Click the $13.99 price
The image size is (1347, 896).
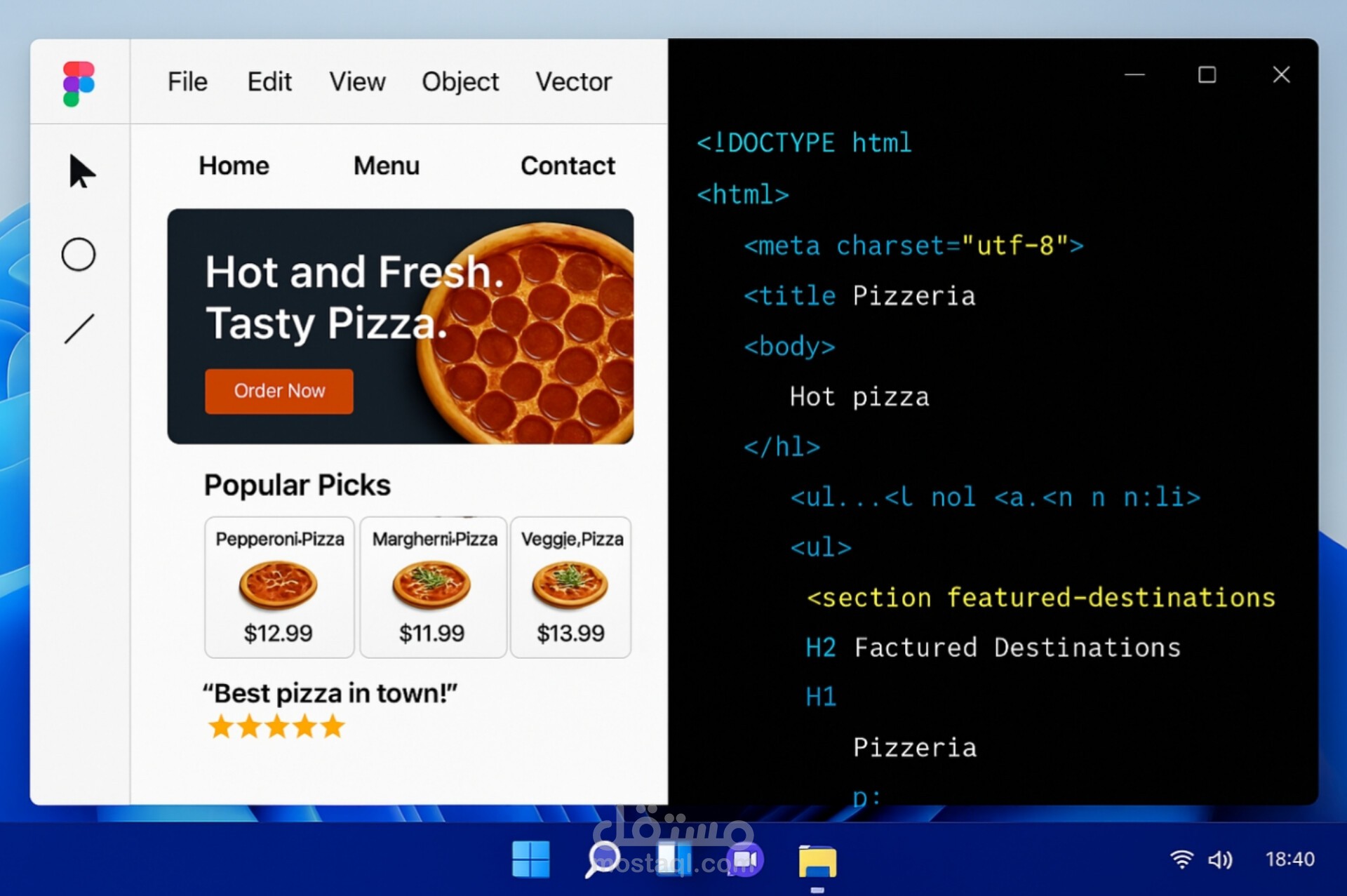pyautogui.click(x=570, y=633)
